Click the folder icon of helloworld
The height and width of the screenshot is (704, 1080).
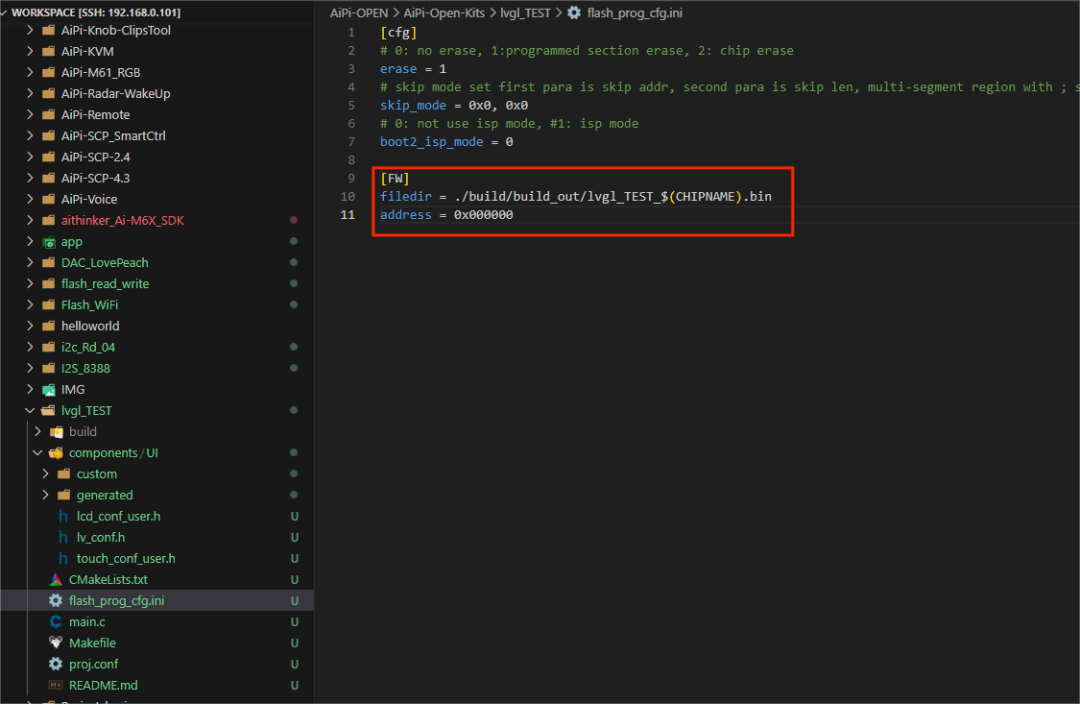(48, 326)
